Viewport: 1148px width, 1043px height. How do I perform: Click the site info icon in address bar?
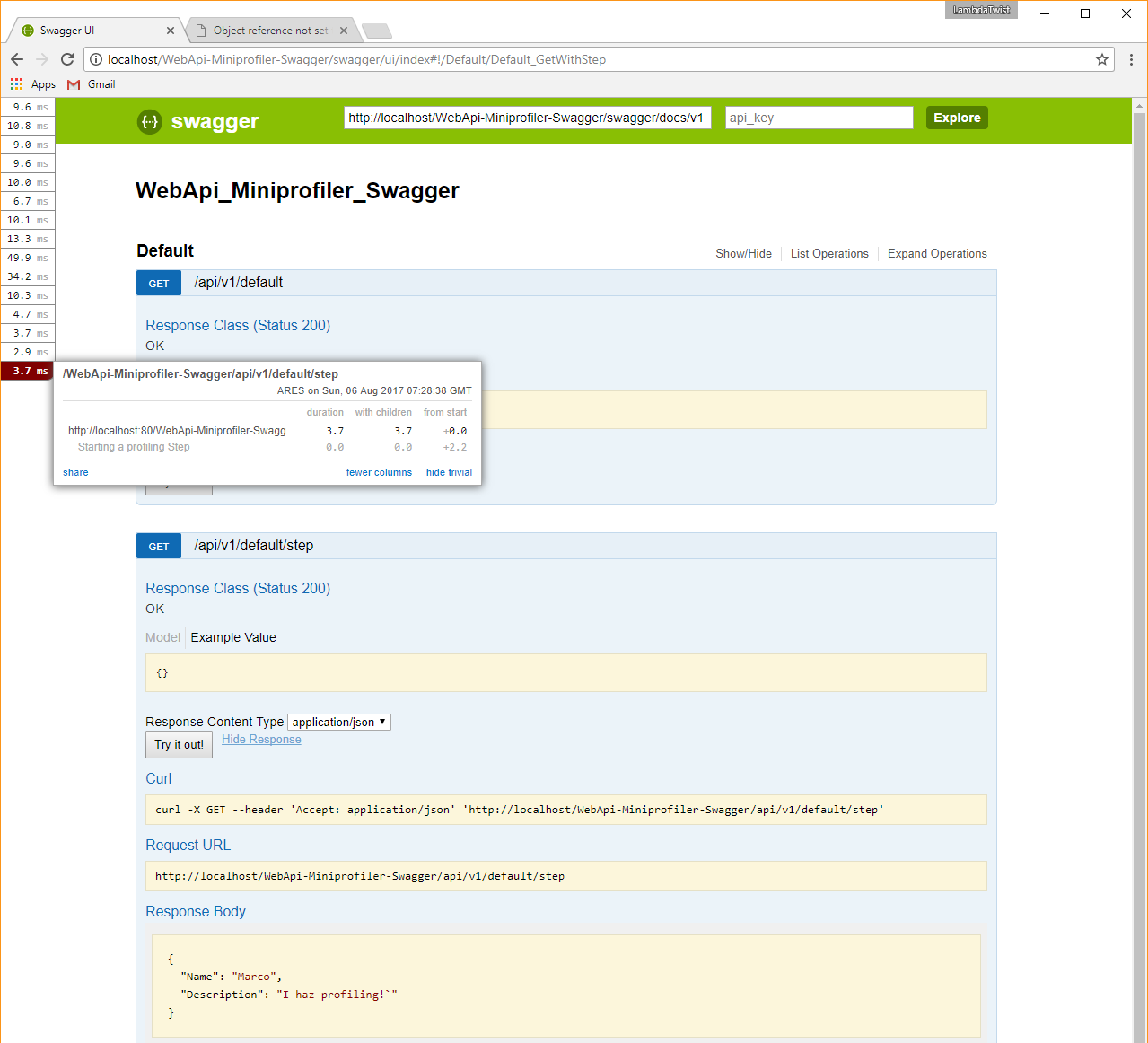(96, 59)
